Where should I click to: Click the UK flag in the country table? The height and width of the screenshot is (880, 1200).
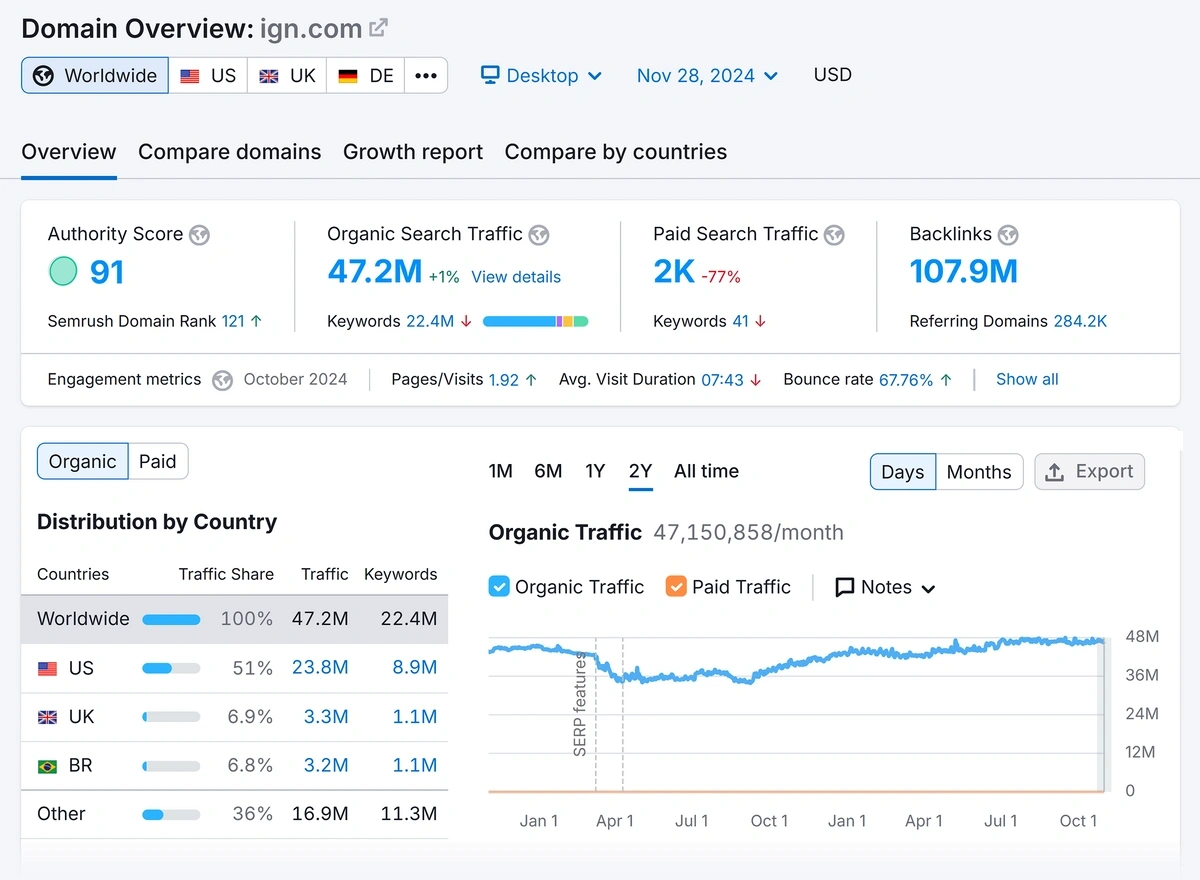point(47,717)
